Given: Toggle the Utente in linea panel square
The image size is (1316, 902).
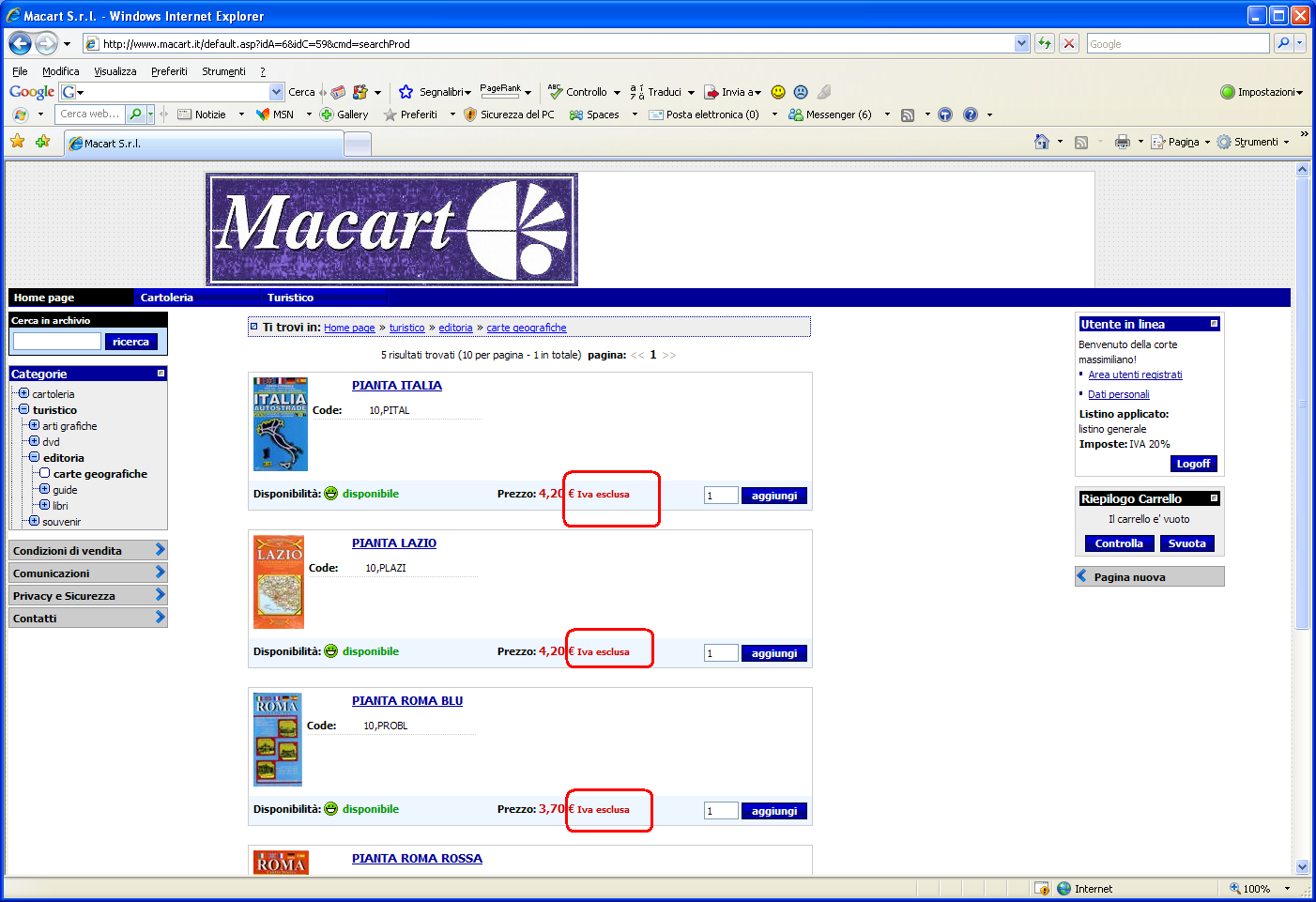Looking at the screenshot, I should tap(1214, 324).
